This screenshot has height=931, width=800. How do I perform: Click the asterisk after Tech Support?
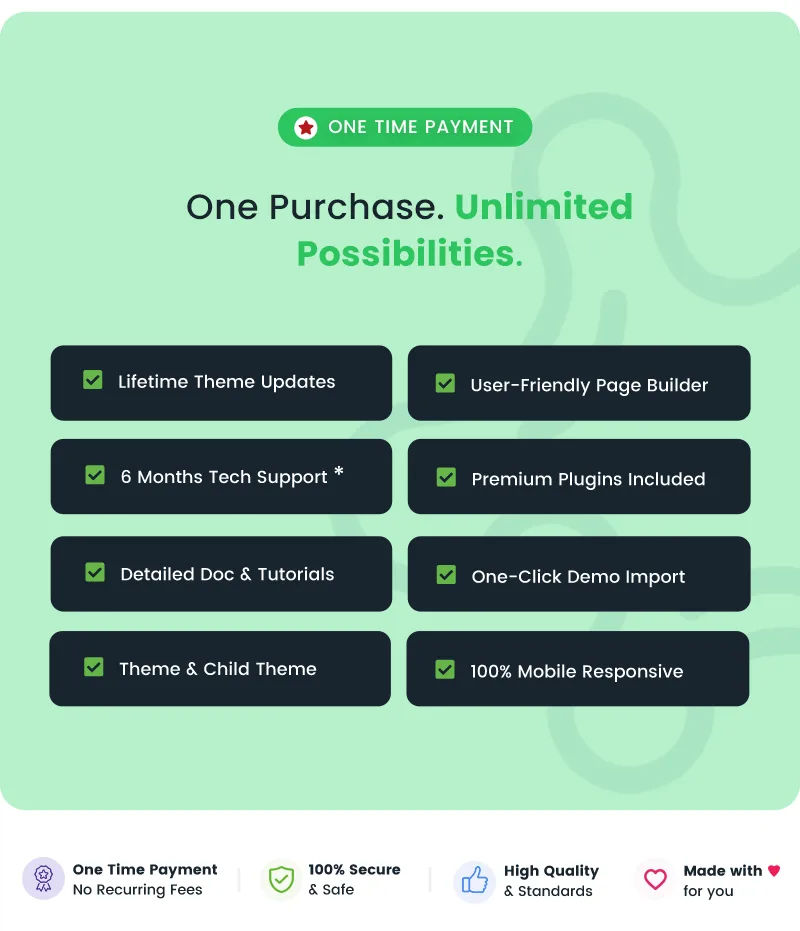point(339,472)
